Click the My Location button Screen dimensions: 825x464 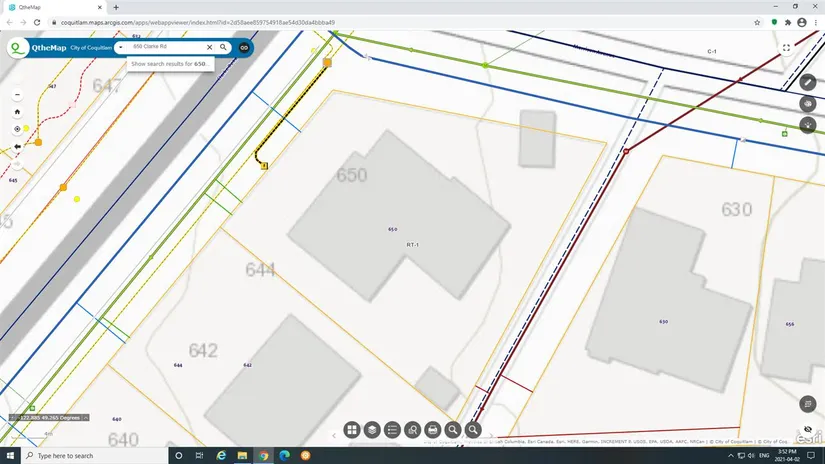coord(17,129)
